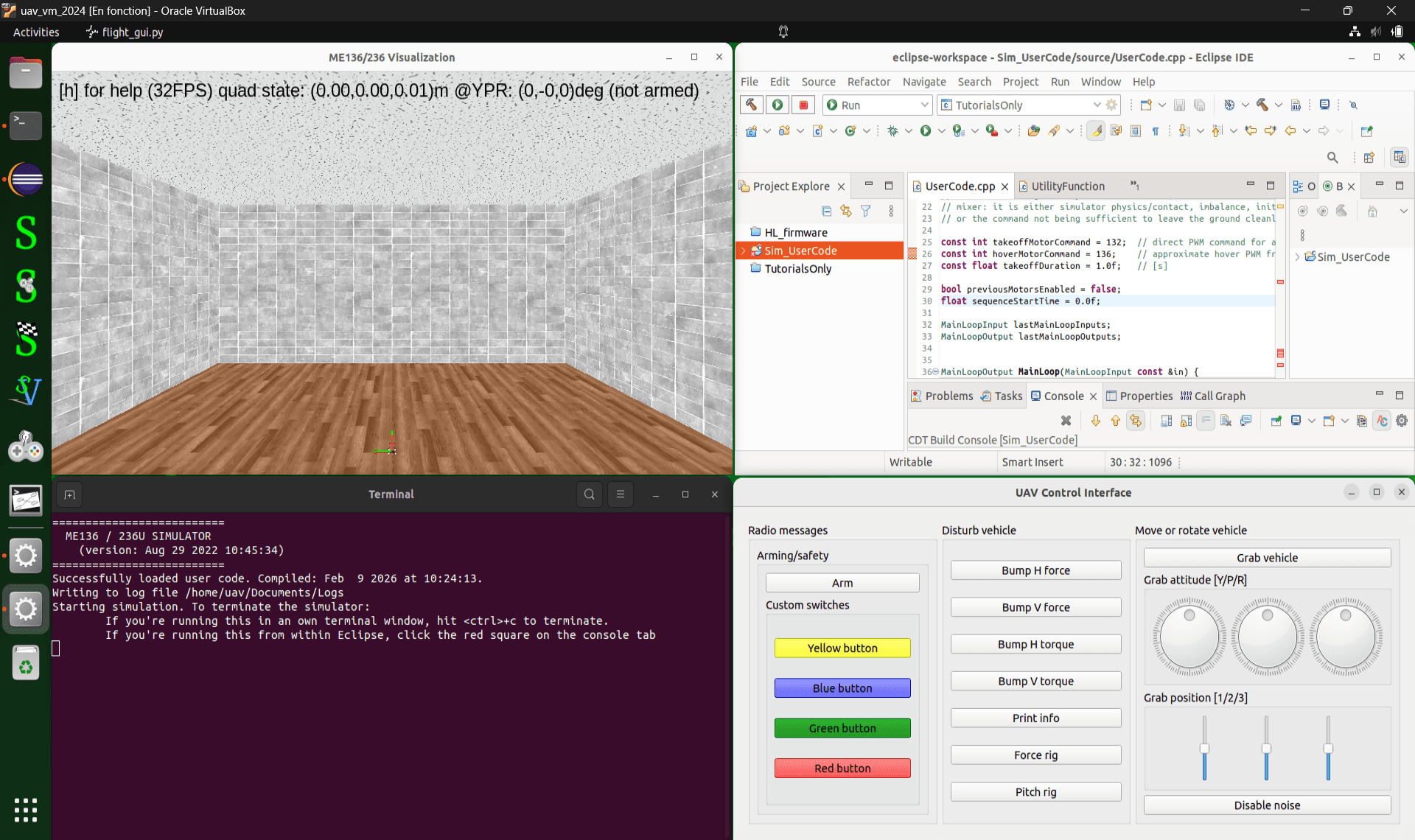Viewport: 1415px width, 840px height.
Task: Click the Last Edit Location yellow arrow icon
Action: coord(1251,130)
